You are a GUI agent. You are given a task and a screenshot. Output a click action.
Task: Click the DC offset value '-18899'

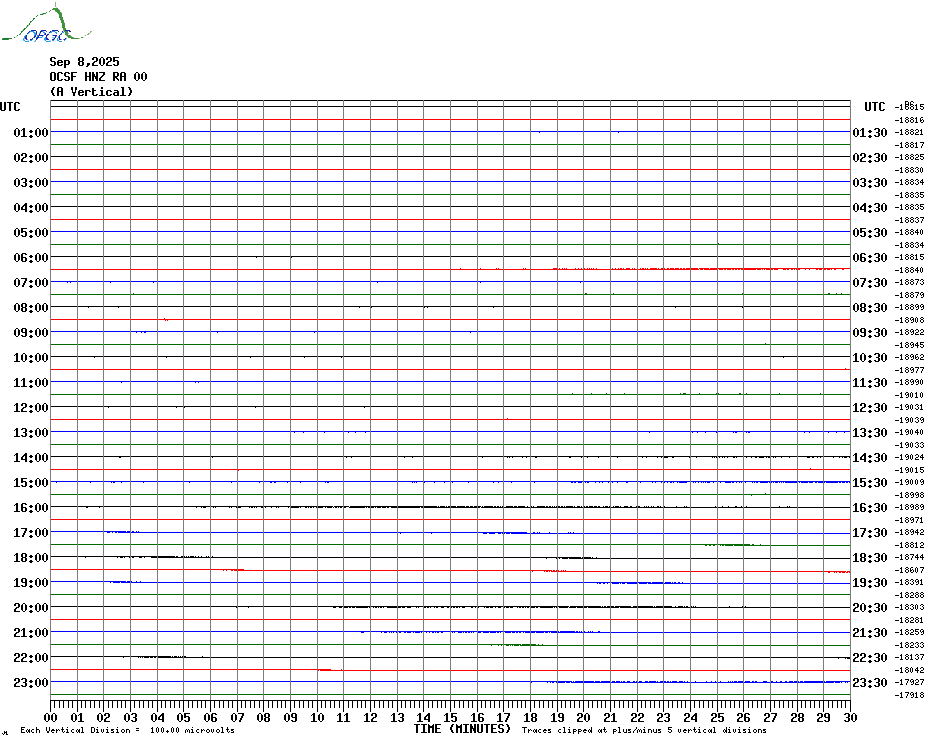pos(909,307)
